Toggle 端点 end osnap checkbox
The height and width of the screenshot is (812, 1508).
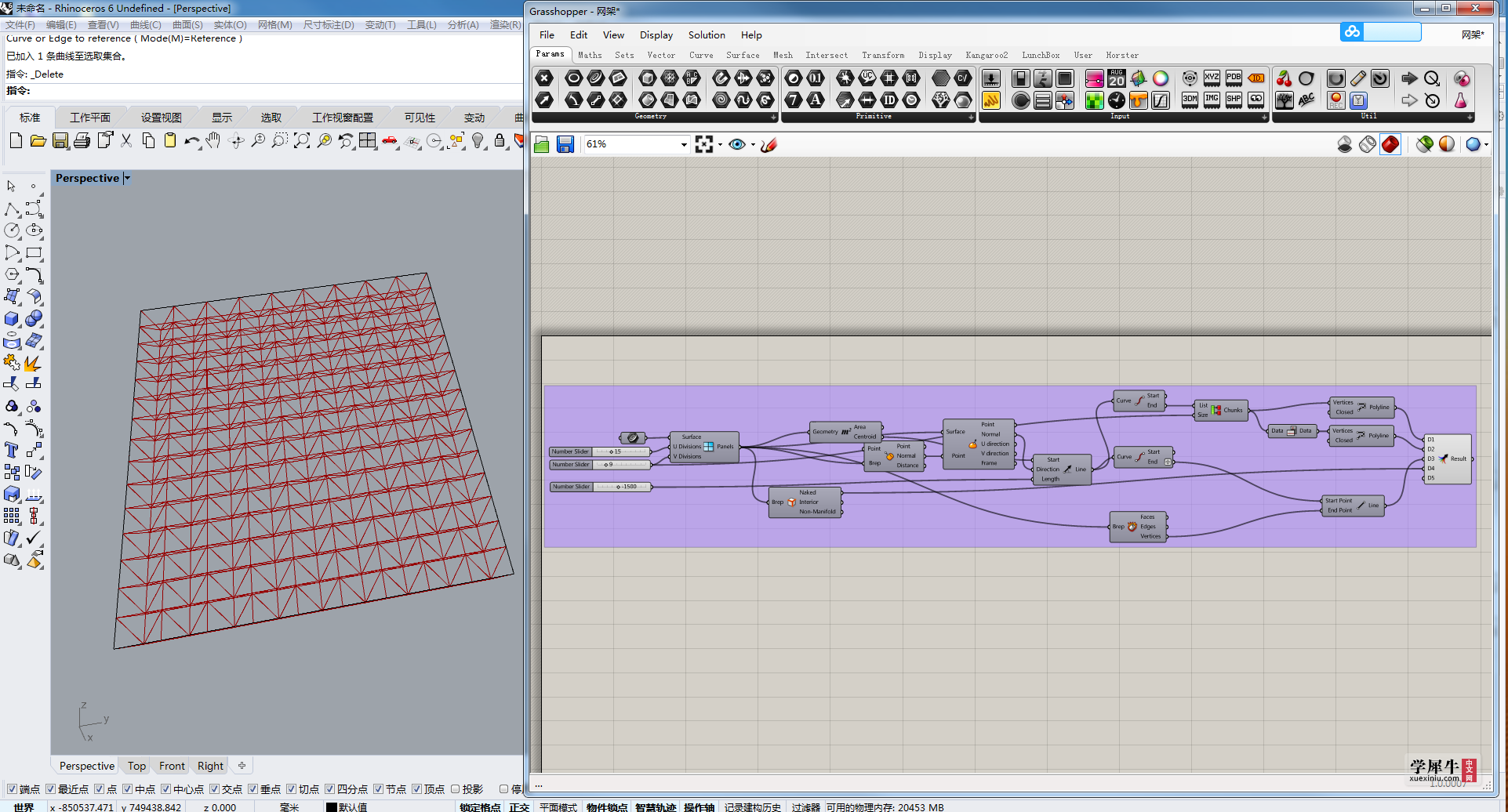[x=12, y=789]
